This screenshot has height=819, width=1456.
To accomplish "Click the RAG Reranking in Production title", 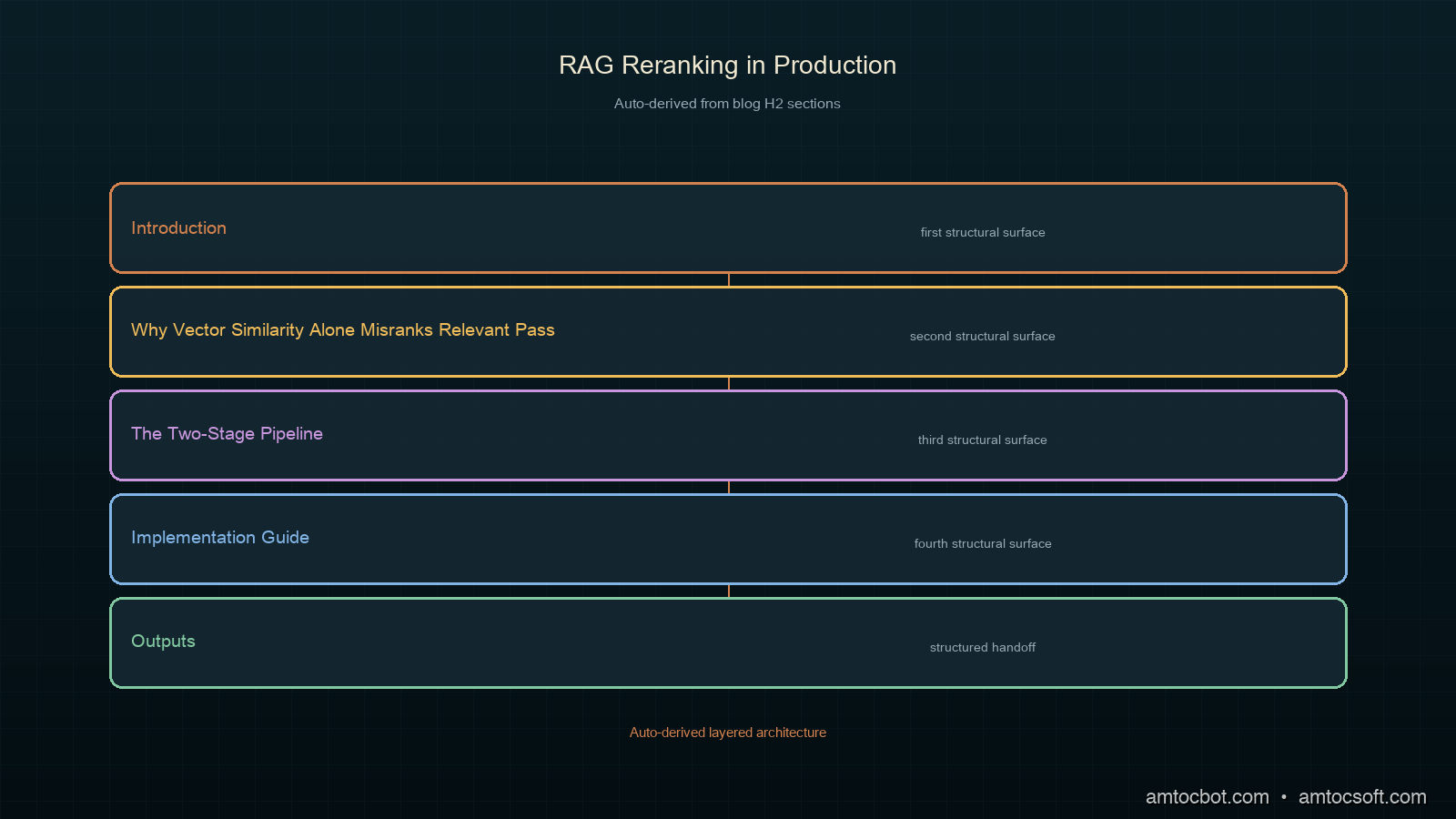I will click(x=727, y=66).
